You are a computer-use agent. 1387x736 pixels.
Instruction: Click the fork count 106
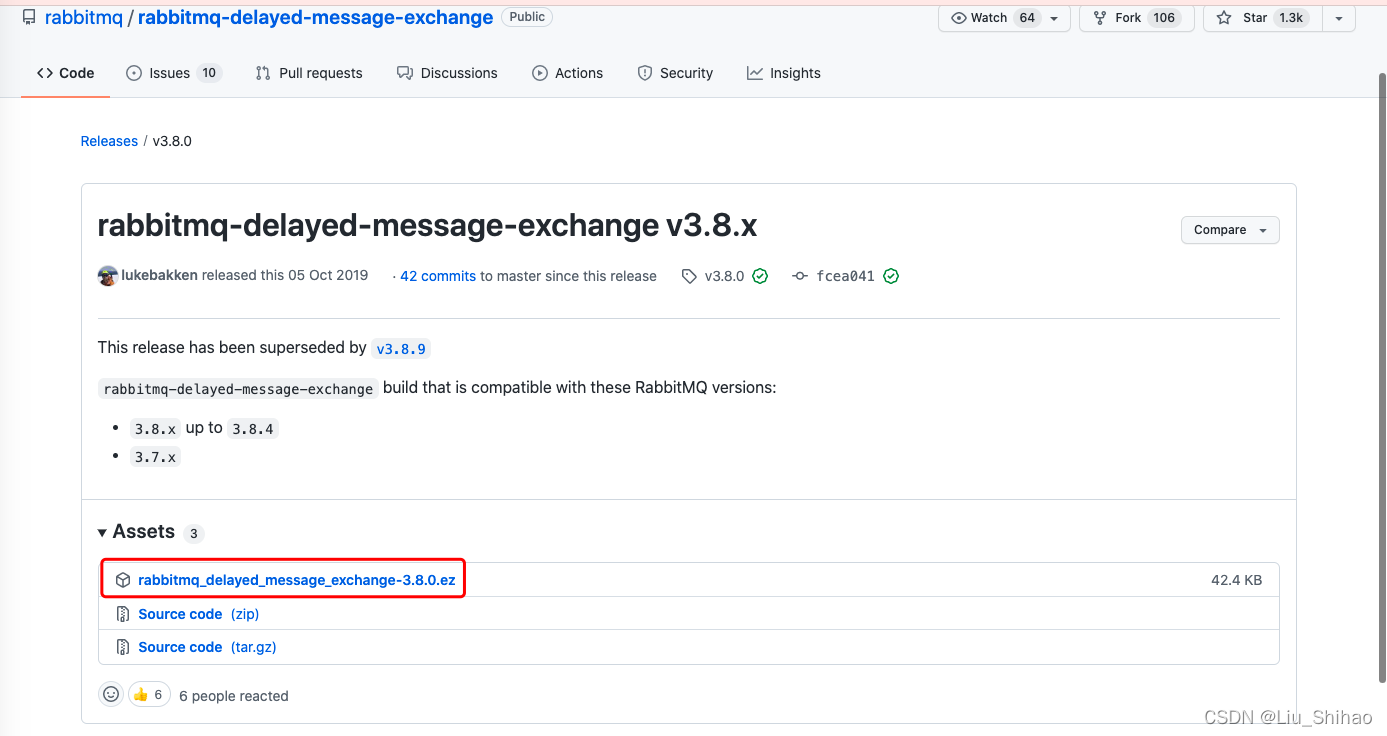[x=1163, y=18]
